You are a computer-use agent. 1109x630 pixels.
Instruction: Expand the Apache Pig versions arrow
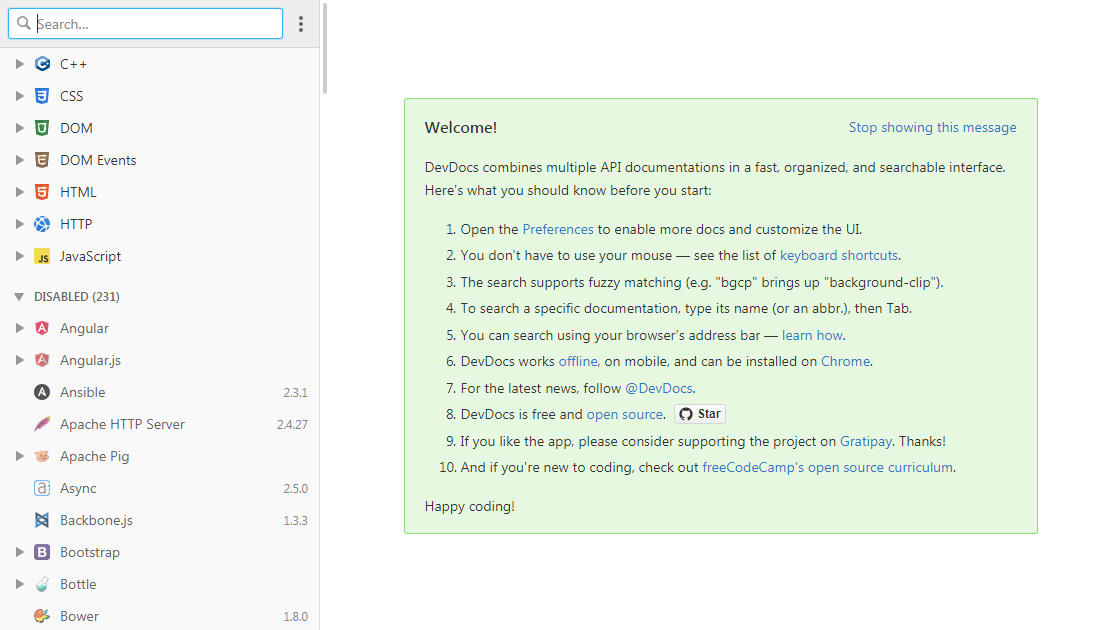(20, 456)
